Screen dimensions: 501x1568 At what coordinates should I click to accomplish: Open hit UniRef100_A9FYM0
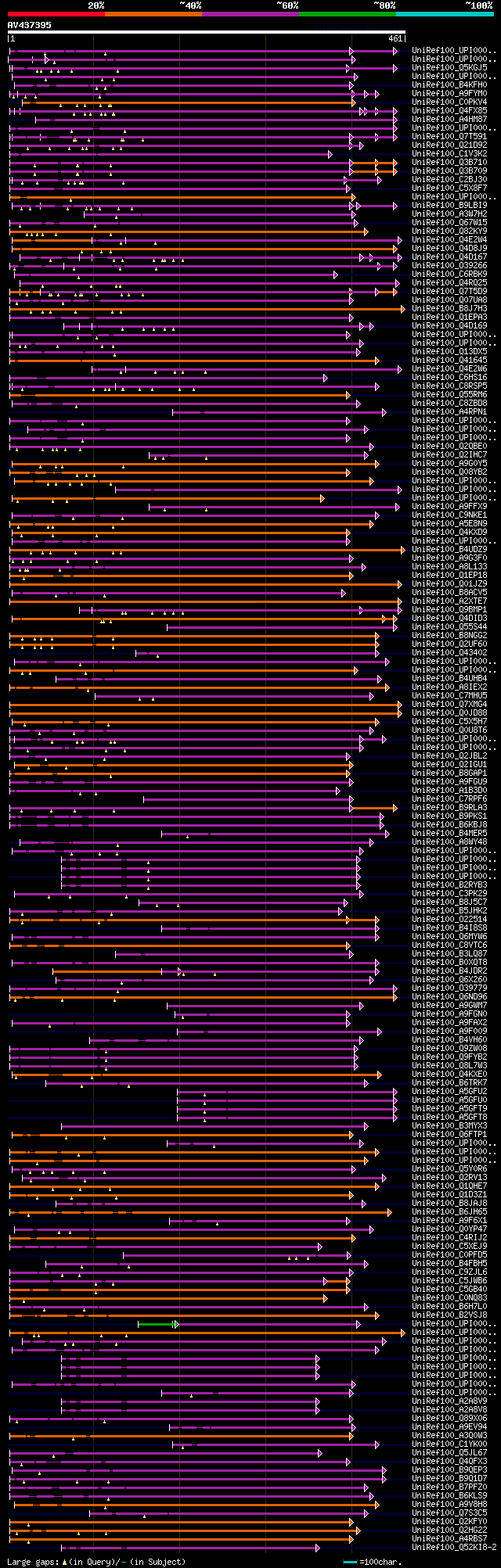click(451, 93)
